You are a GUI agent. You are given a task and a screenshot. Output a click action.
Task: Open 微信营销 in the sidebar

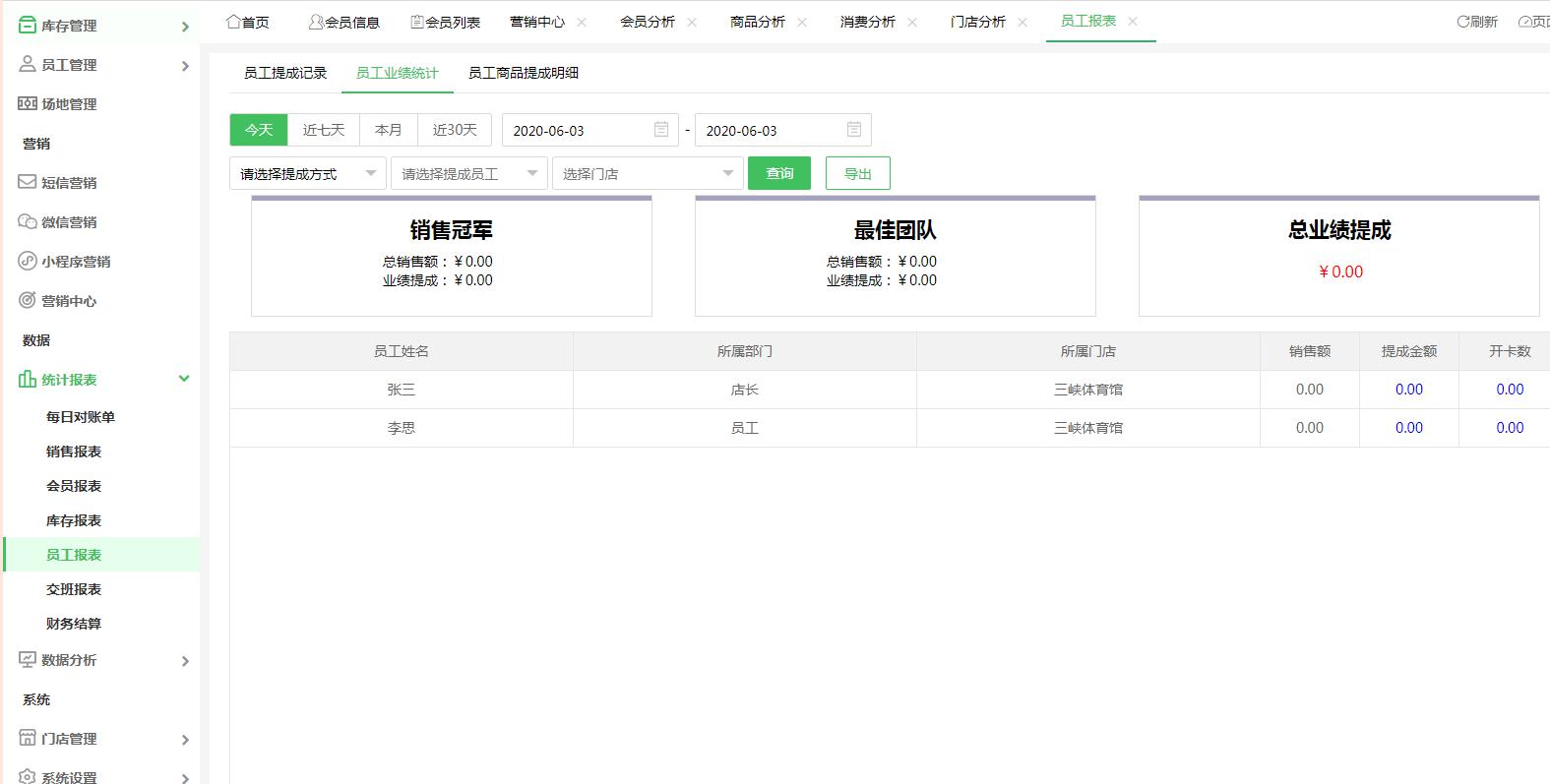[69, 222]
